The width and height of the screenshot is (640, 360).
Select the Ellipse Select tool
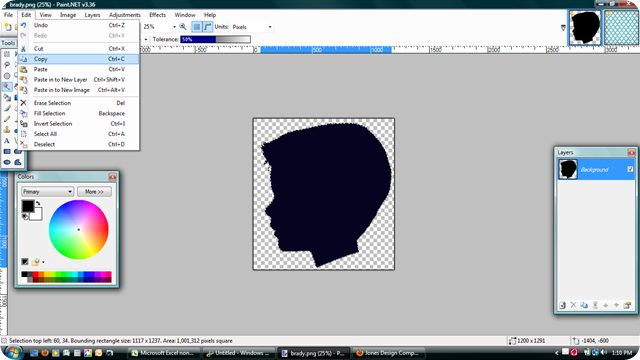coord(7,76)
